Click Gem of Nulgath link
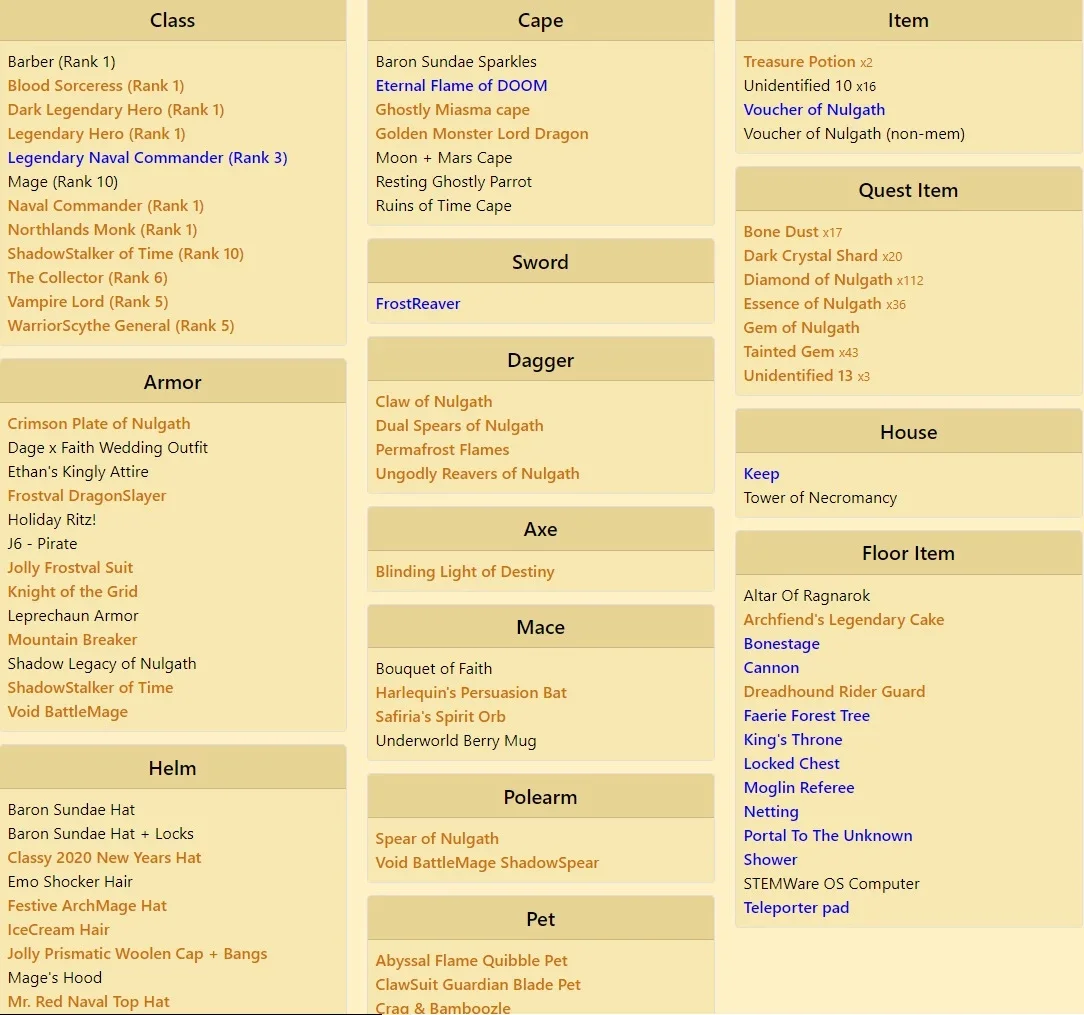1084x1015 pixels. coord(801,328)
